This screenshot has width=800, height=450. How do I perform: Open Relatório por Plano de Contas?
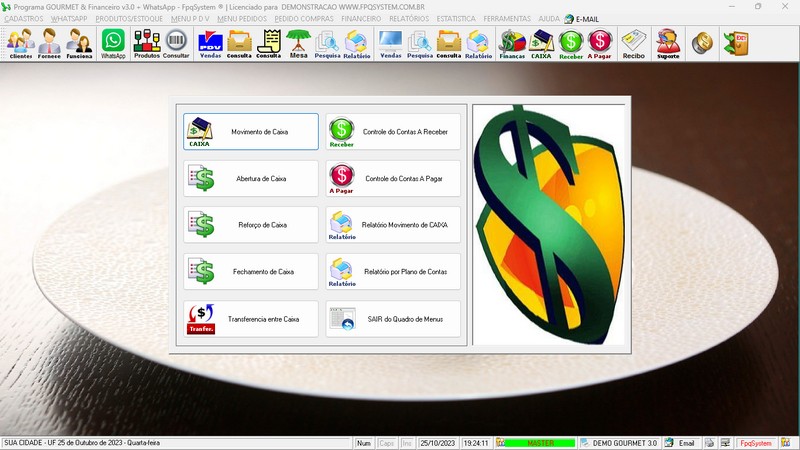tap(393, 272)
